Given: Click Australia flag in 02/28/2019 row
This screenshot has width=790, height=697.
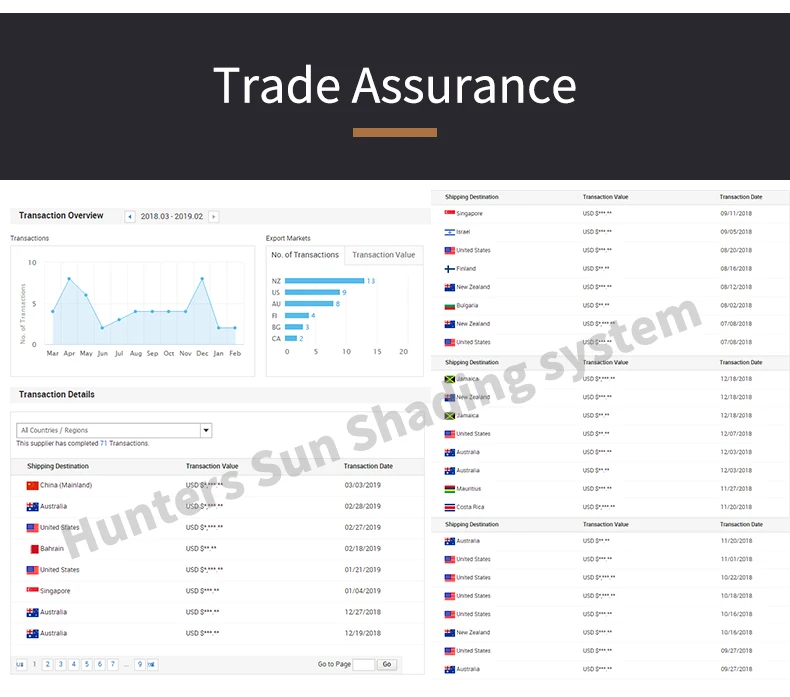Looking at the screenshot, I should [x=32, y=506].
